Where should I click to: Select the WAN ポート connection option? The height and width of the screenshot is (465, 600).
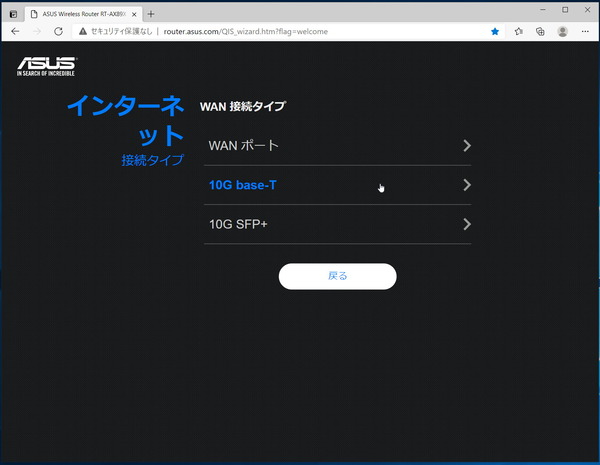point(243,146)
